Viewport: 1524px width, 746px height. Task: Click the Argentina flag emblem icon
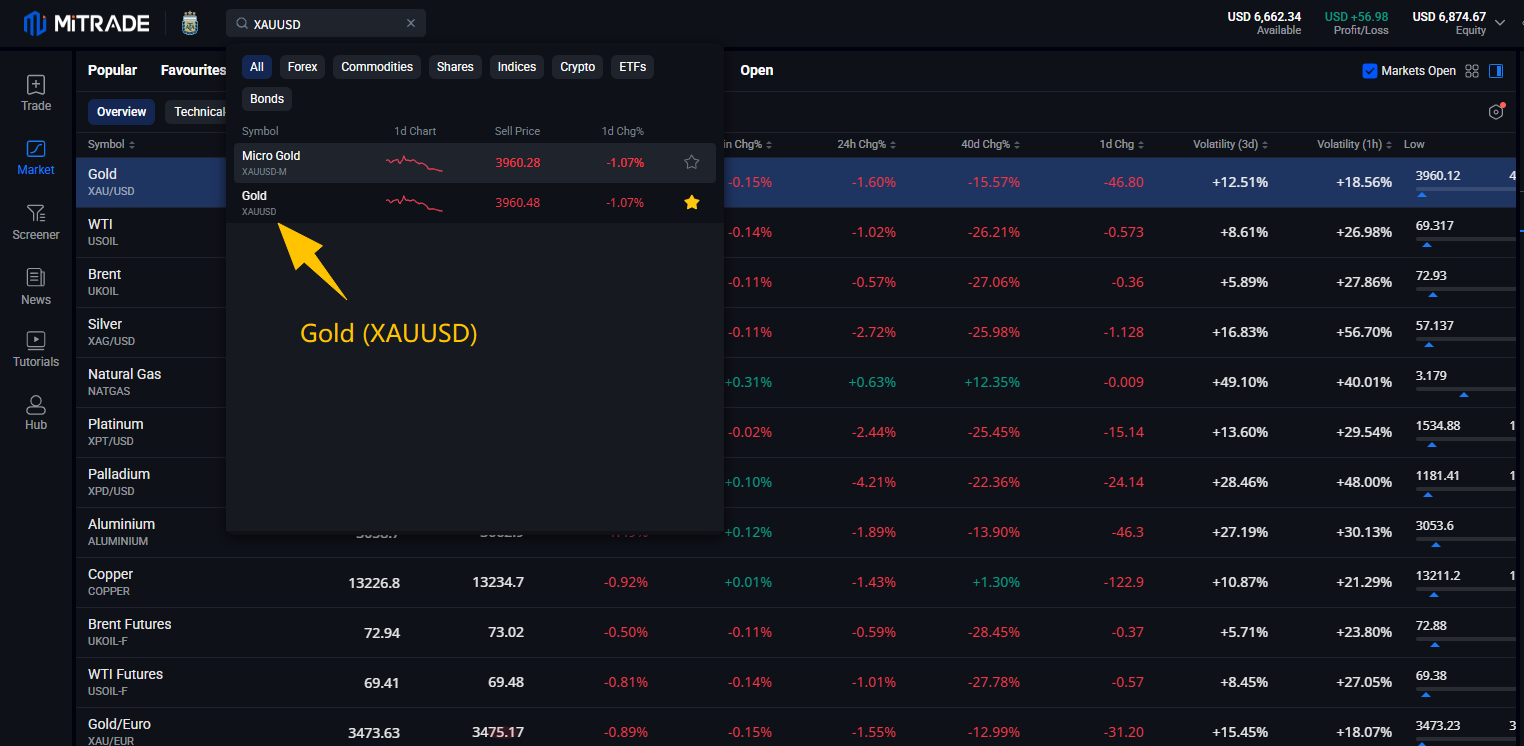190,23
